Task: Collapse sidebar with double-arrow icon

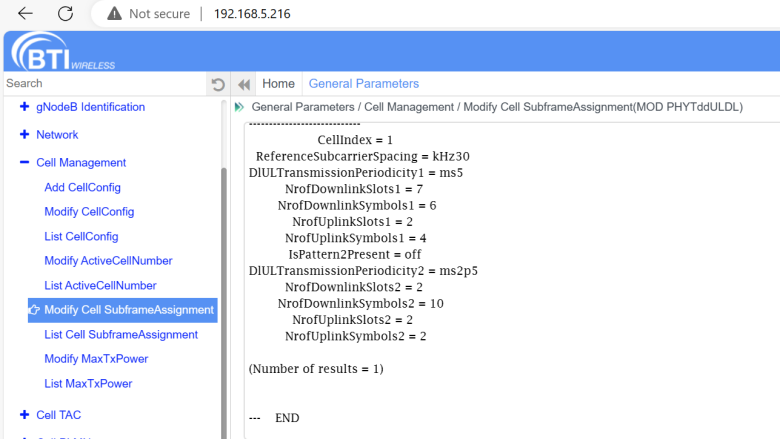Action: 243,84
